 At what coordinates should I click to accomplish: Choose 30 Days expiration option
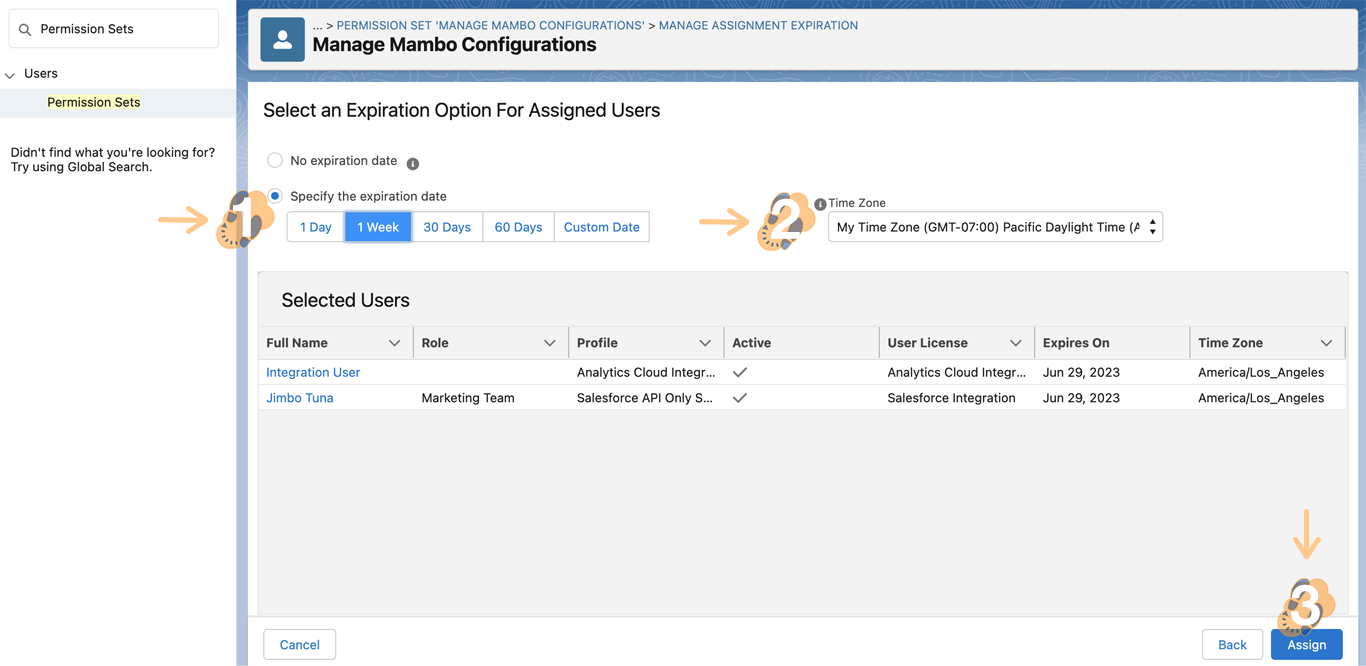point(447,227)
